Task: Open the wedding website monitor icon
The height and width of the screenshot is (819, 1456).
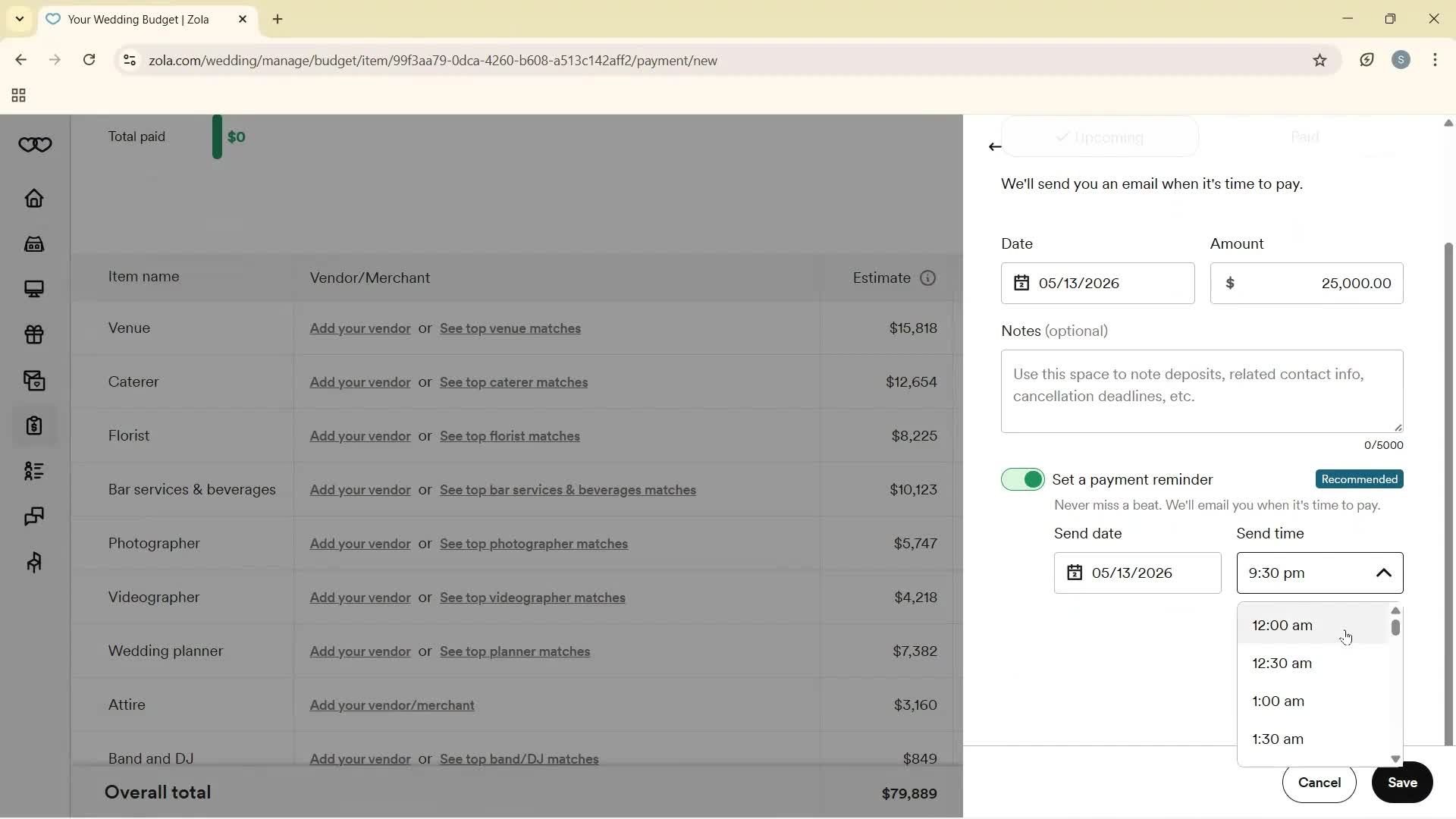Action: point(34,290)
